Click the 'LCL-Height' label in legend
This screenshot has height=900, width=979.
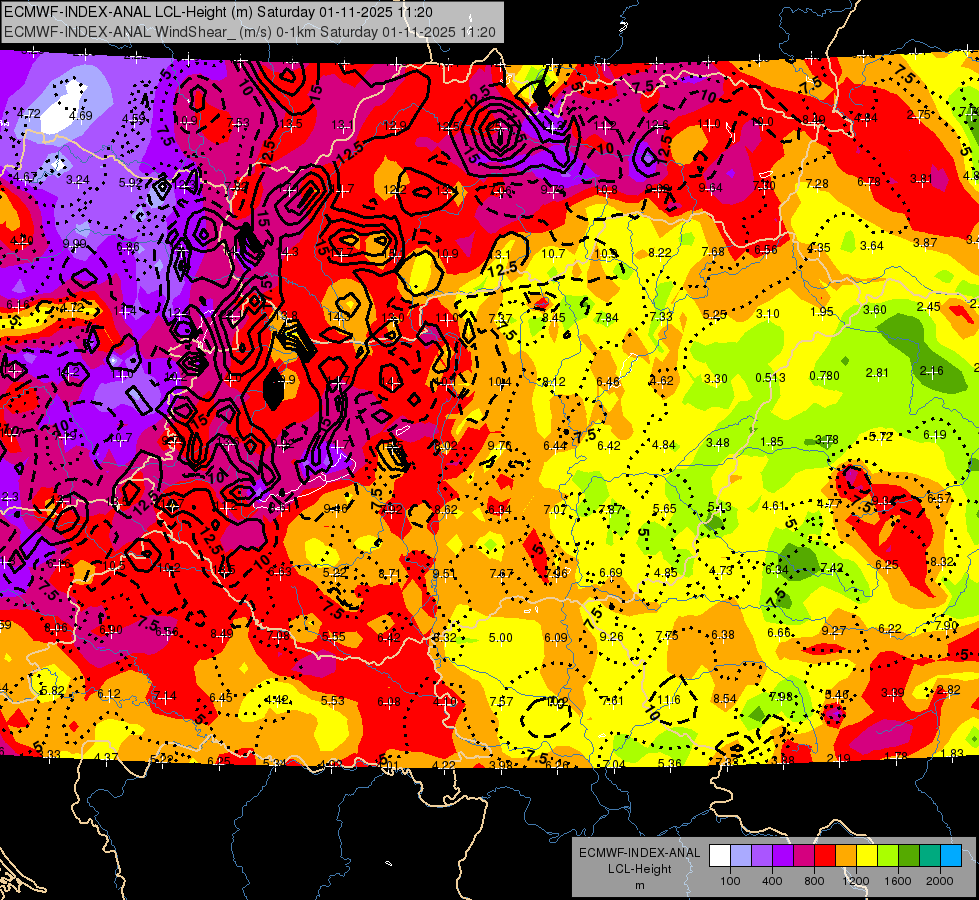click(x=639, y=869)
